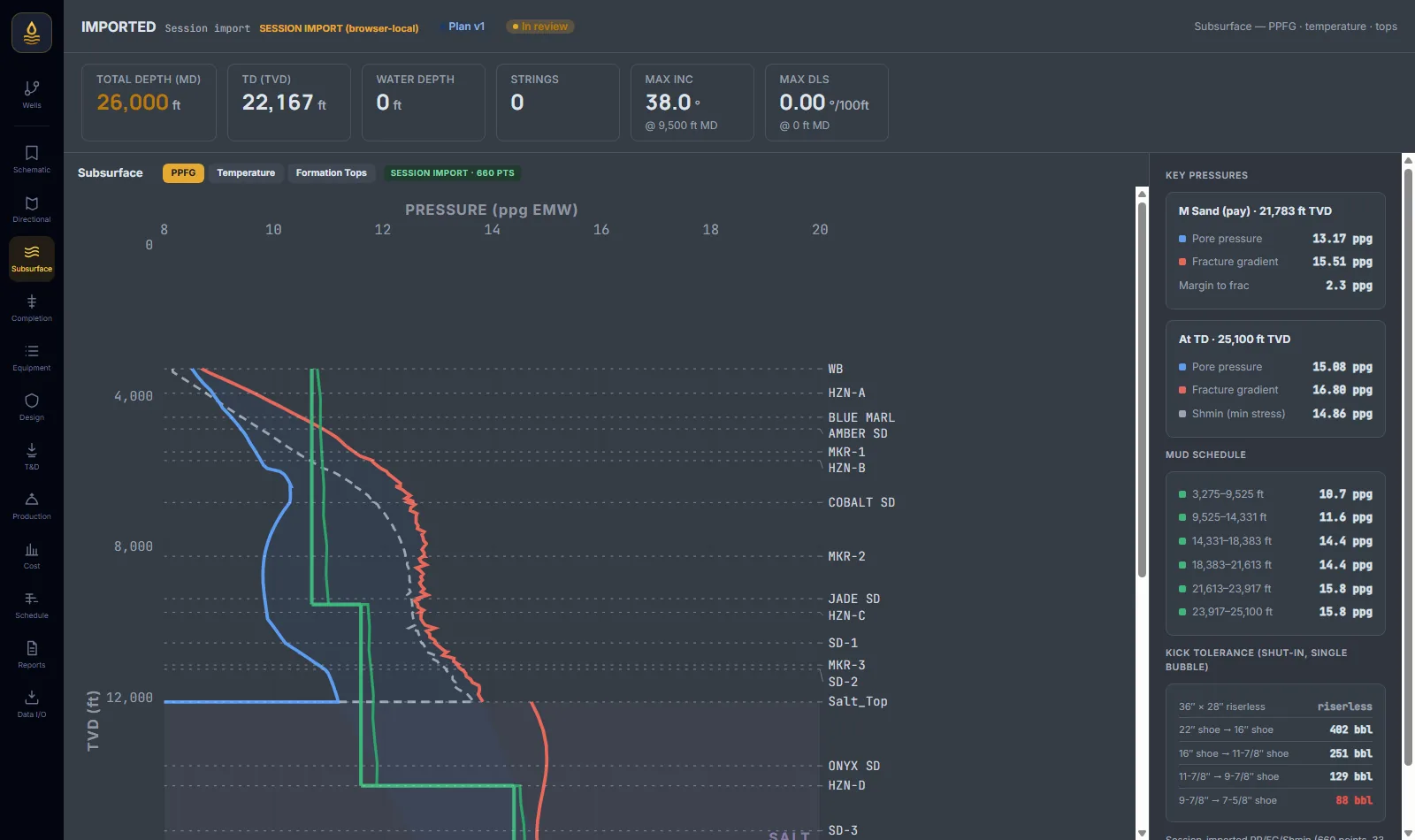Open the Design shield icon

point(32,407)
